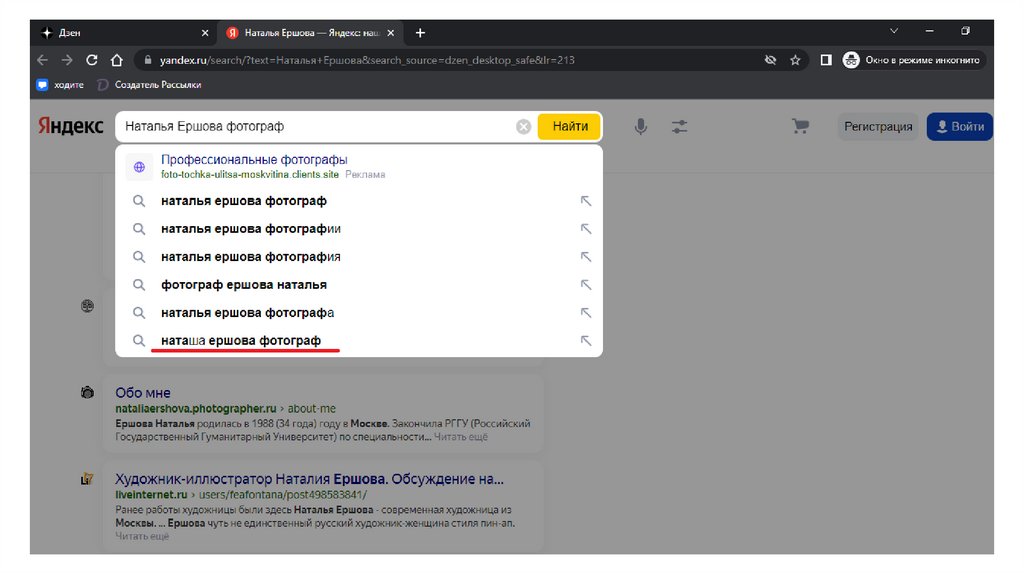Open the browser home page icon
The image size is (1024, 574).
[116, 60]
